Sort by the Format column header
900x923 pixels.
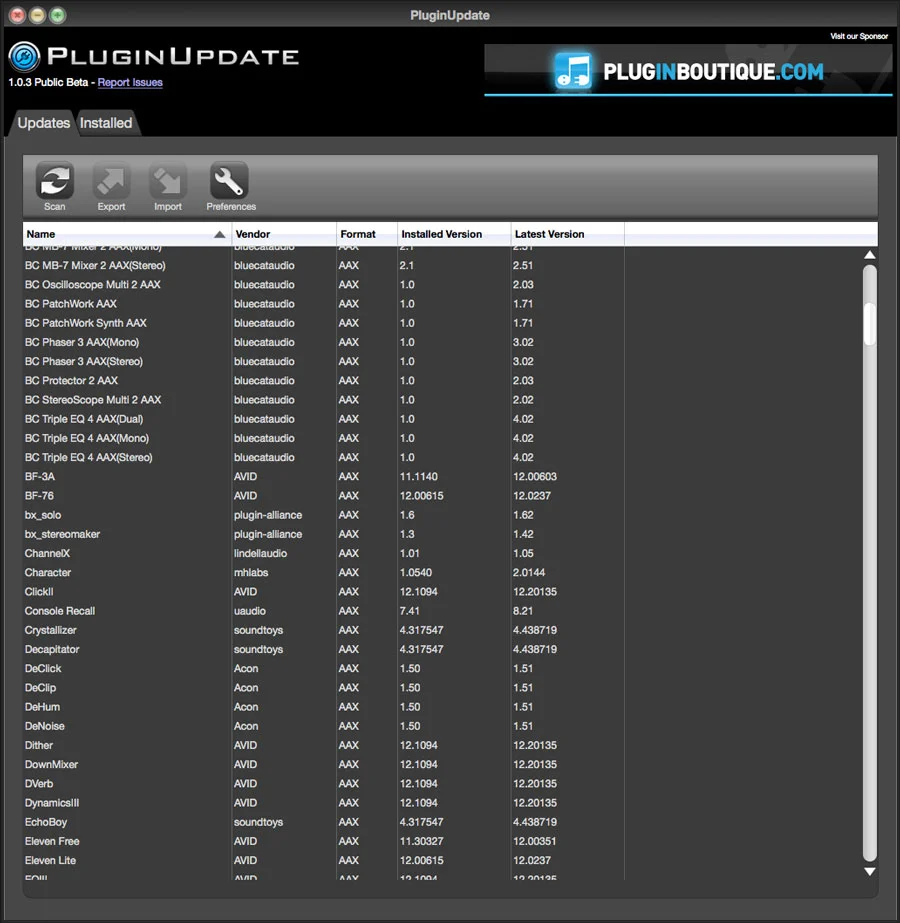(x=367, y=234)
